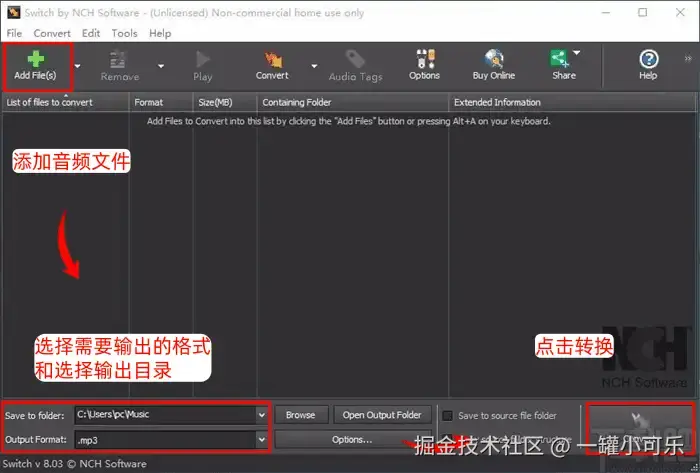Click the Add Files to Convert hint text

pos(349,121)
